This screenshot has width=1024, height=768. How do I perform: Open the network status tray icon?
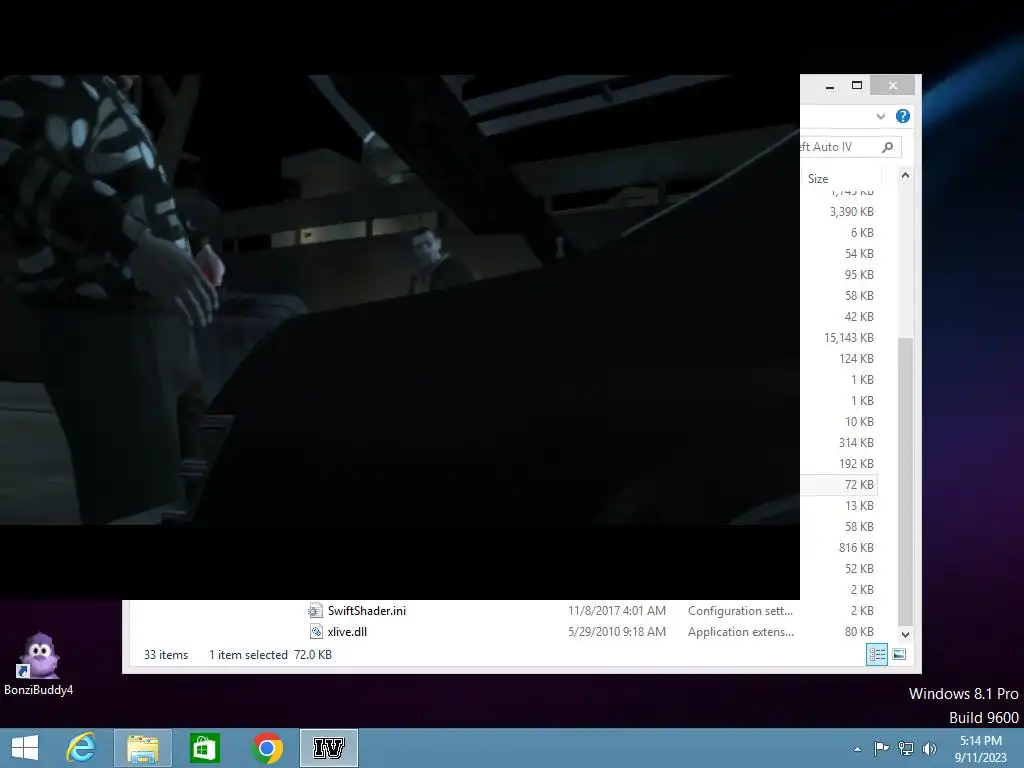(905, 748)
